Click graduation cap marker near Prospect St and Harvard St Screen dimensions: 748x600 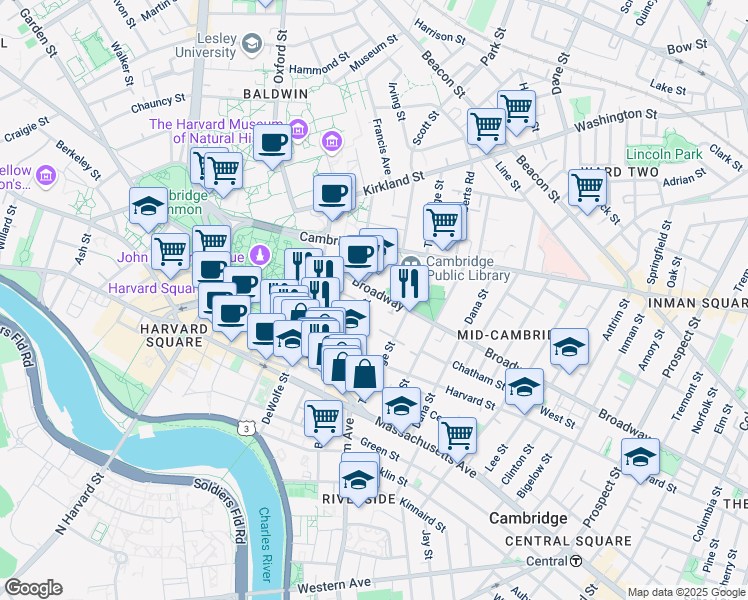[641, 460]
